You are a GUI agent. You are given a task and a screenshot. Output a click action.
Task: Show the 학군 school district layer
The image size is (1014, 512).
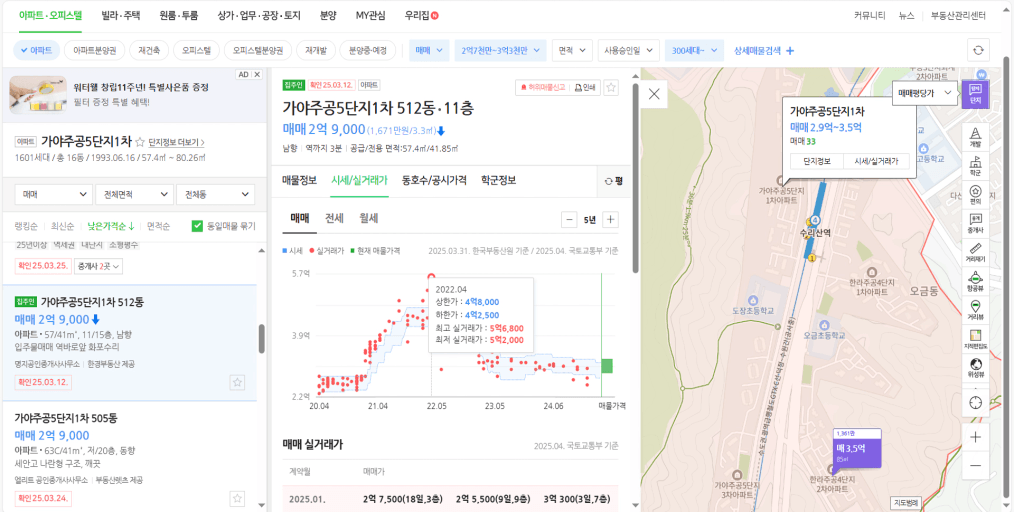pyautogui.click(x=975, y=165)
